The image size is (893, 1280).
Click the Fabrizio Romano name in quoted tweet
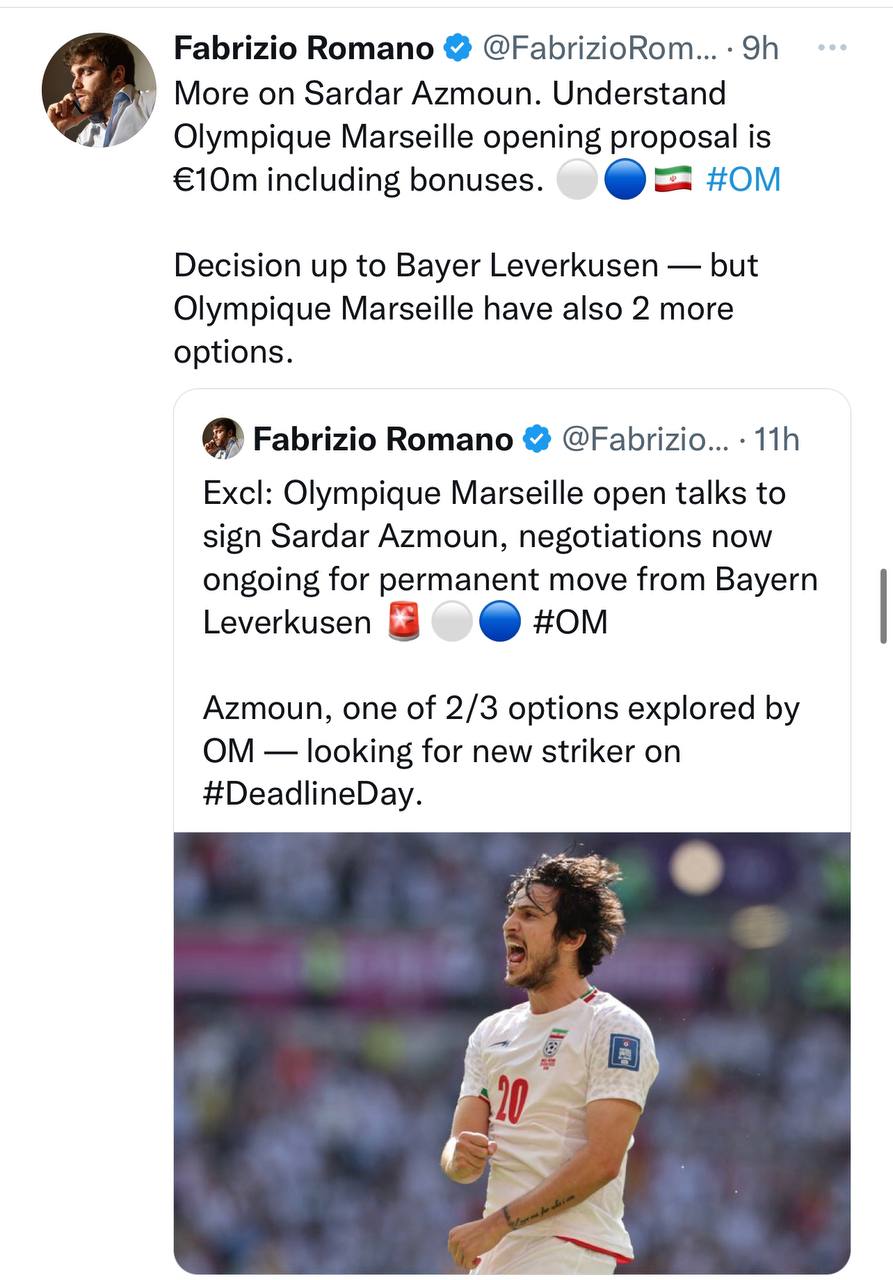[383, 438]
